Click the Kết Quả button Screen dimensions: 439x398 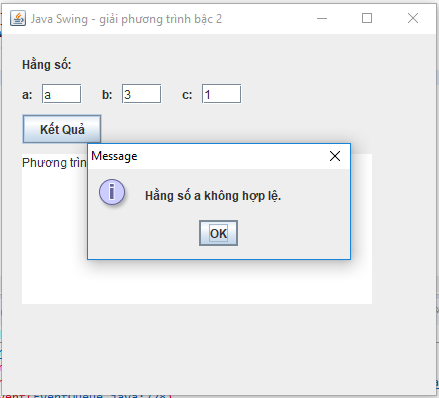62,129
